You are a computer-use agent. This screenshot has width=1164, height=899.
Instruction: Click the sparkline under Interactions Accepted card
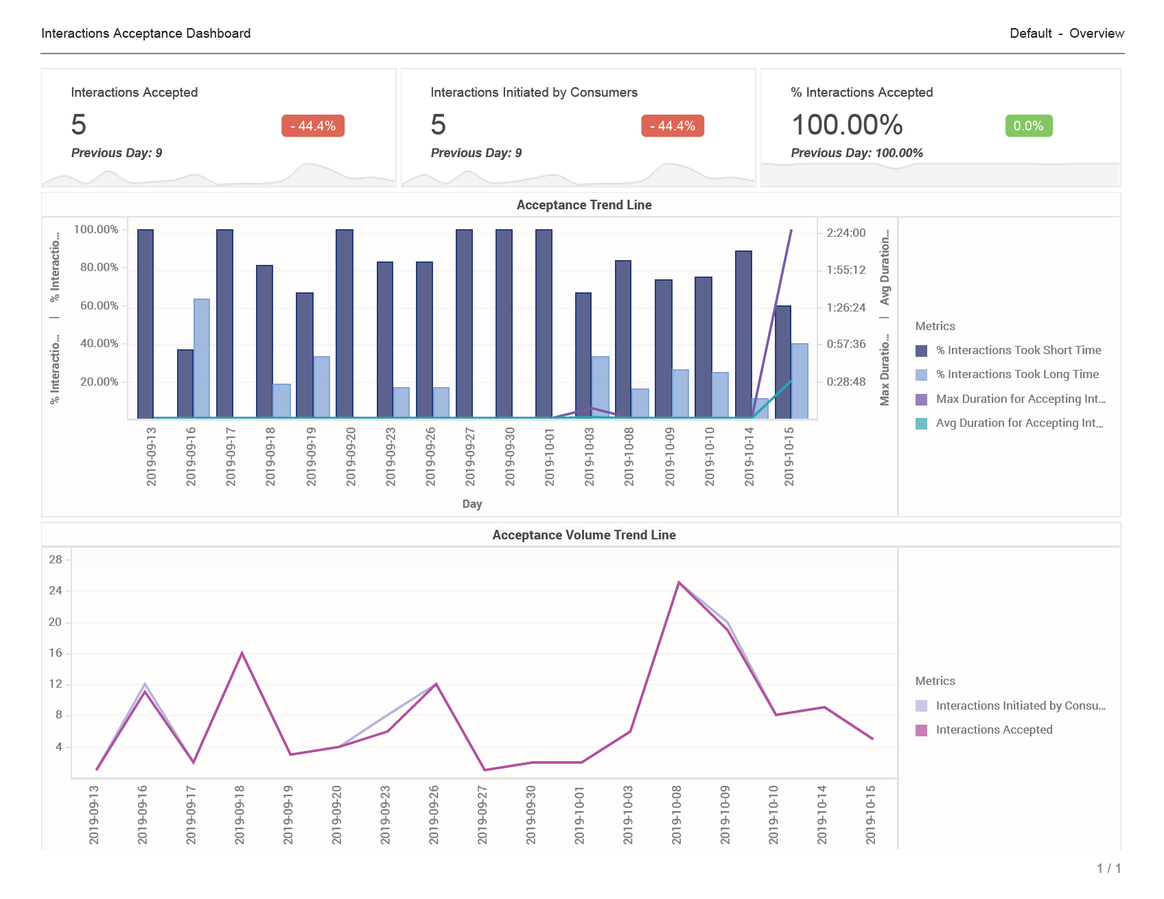218,176
